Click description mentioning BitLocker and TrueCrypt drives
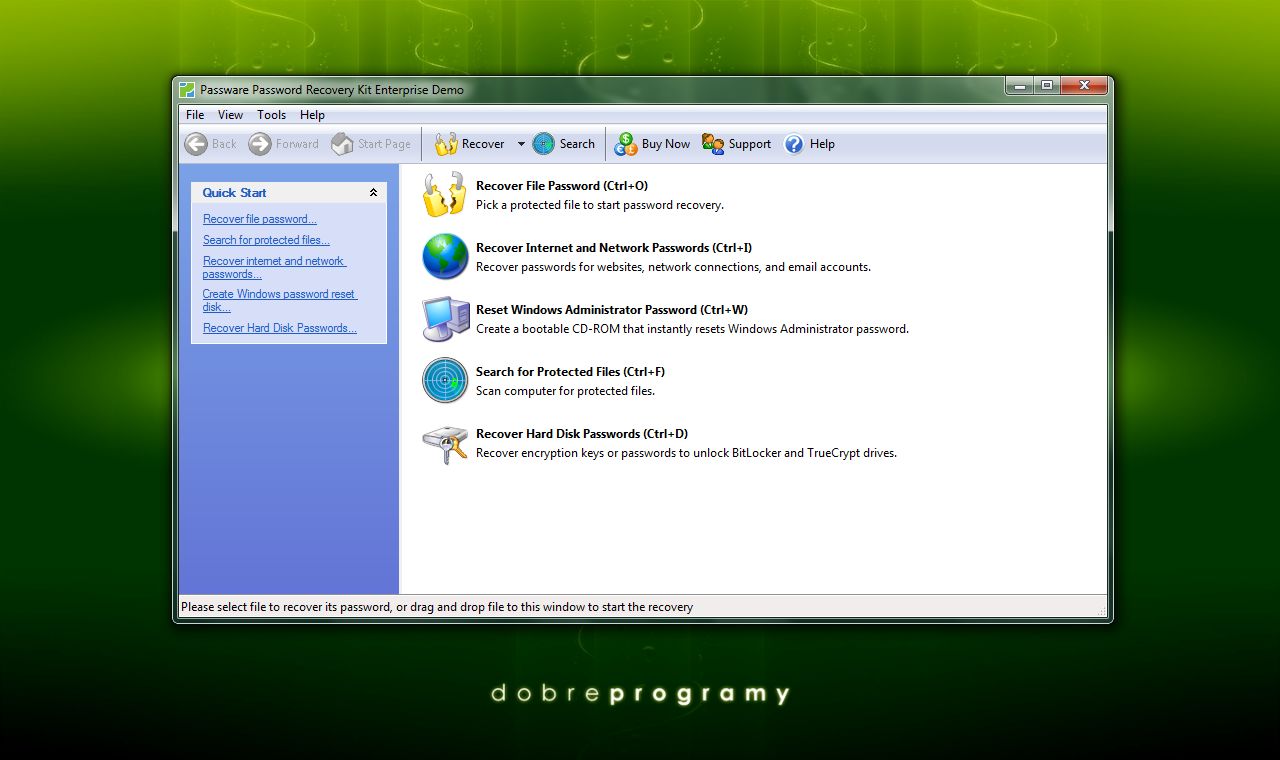This screenshot has height=760, width=1280. pos(686,453)
